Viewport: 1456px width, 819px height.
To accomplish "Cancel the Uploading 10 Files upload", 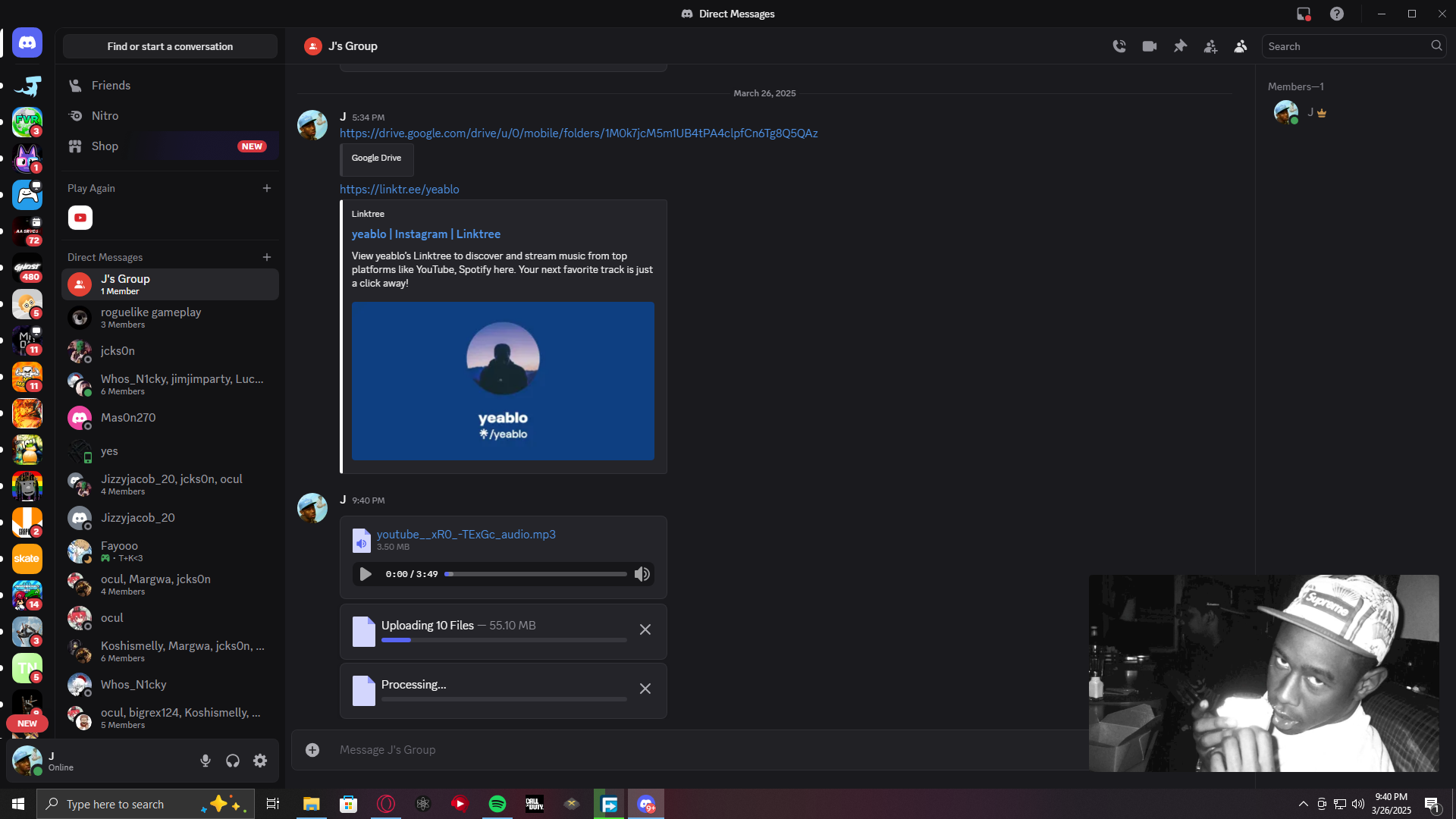I will pyautogui.click(x=645, y=629).
